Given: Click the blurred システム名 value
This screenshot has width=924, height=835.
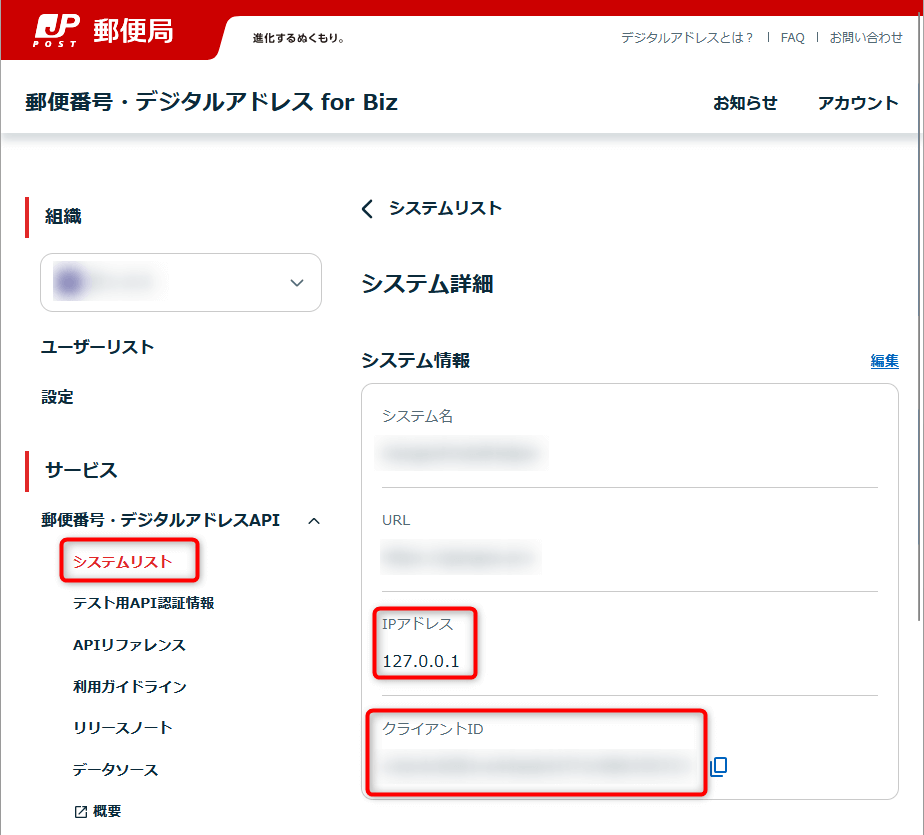Looking at the screenshot, I should pyautogui.click(x=461, y=454).
